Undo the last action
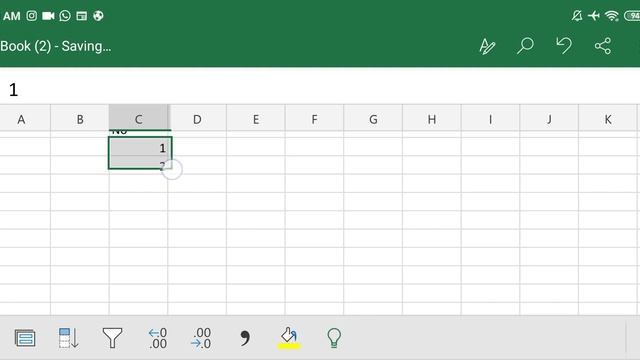 point(564,46)
